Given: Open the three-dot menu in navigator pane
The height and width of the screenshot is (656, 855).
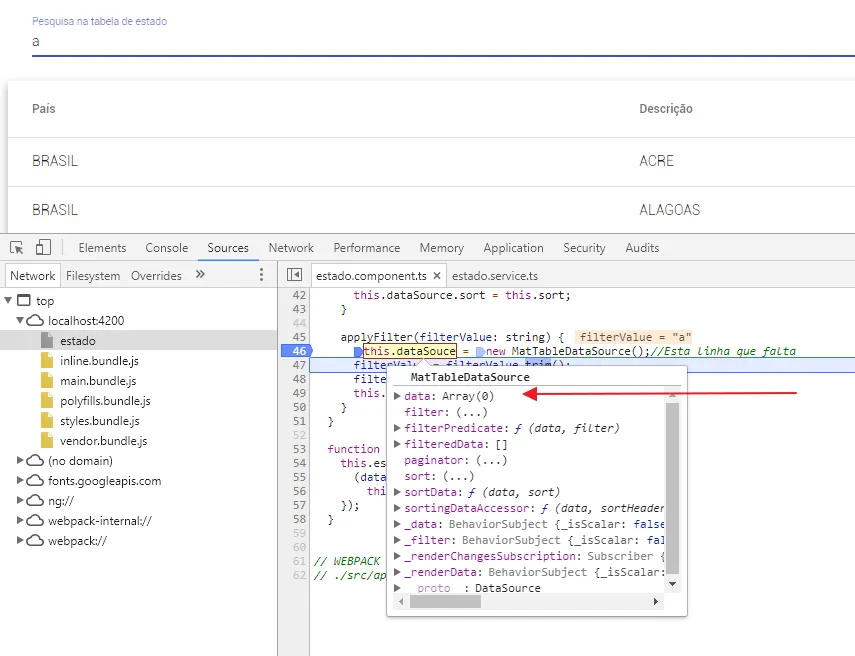Looking at the screenshot, I should [x=262, y=275].
